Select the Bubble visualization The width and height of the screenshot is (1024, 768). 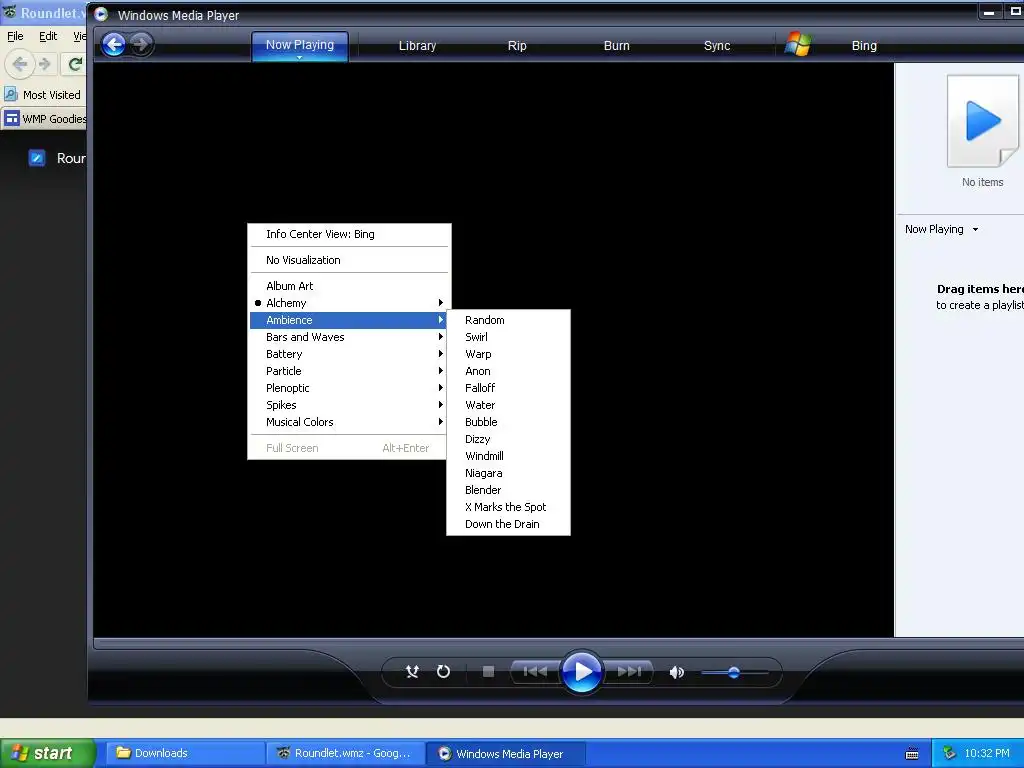pos(508,422)
